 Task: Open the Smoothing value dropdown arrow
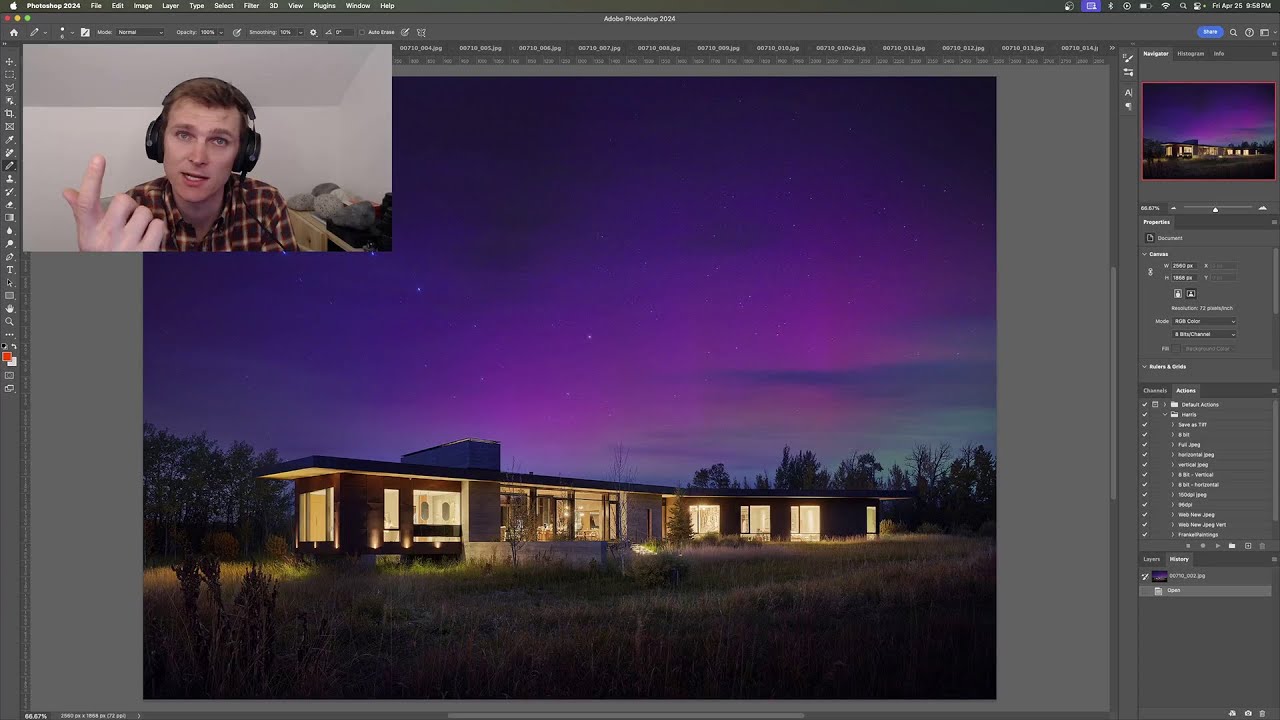pyautogui.click(x=299, y=32)
